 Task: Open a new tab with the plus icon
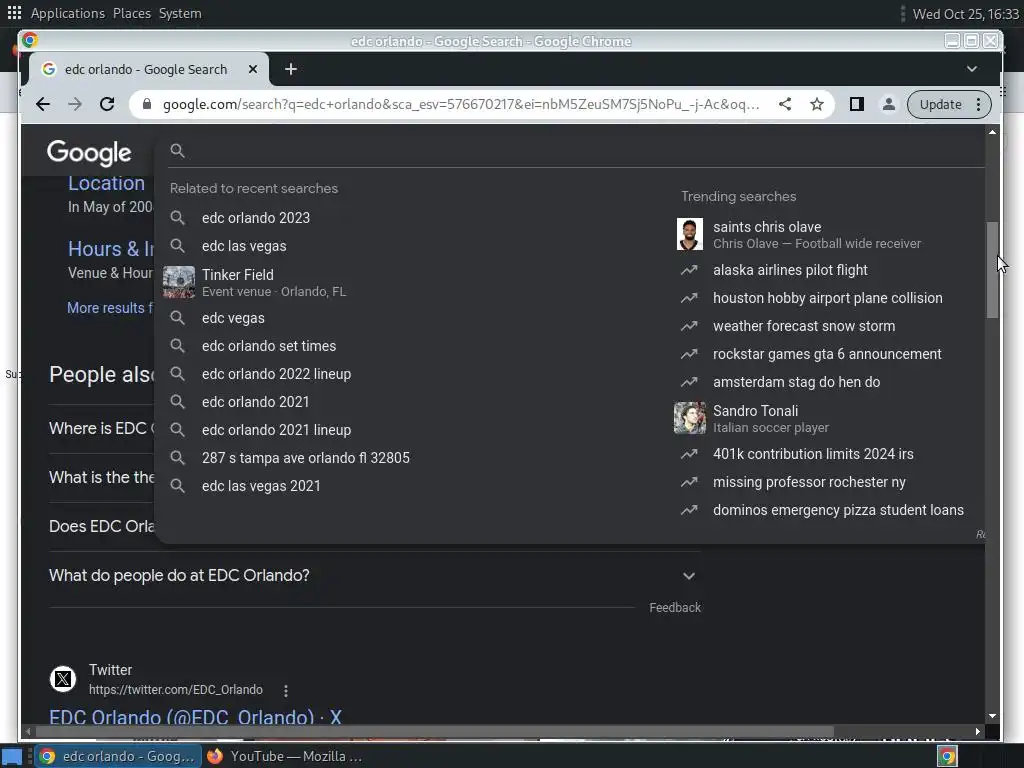click(x=291, y=69)
